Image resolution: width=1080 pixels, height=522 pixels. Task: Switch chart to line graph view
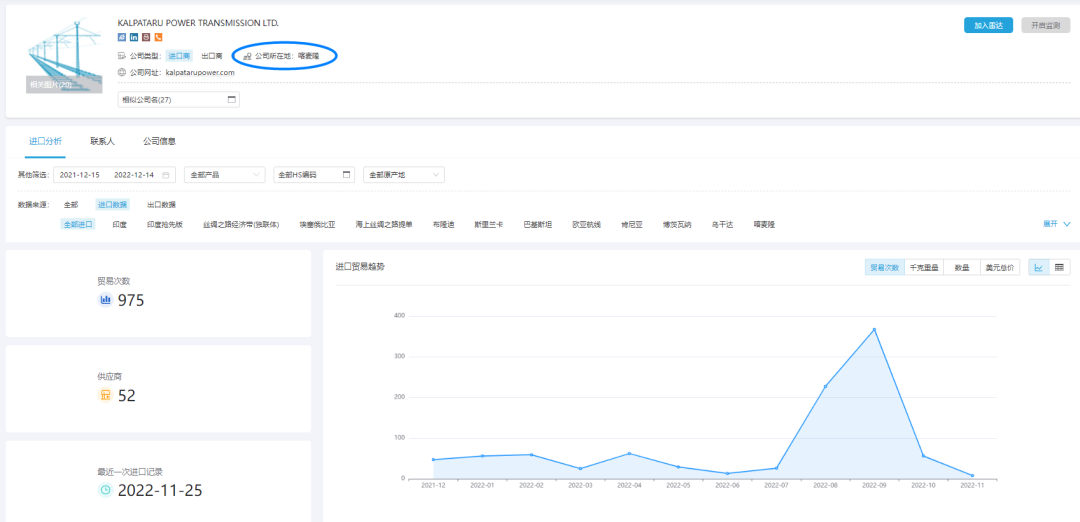coord(1039,268)
